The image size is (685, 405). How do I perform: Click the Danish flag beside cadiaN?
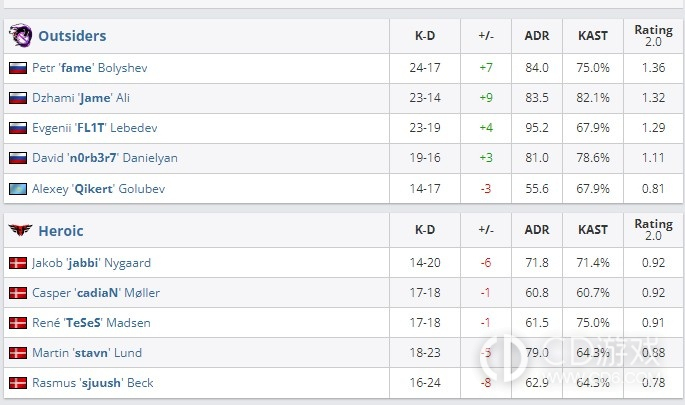coord(18,293)
